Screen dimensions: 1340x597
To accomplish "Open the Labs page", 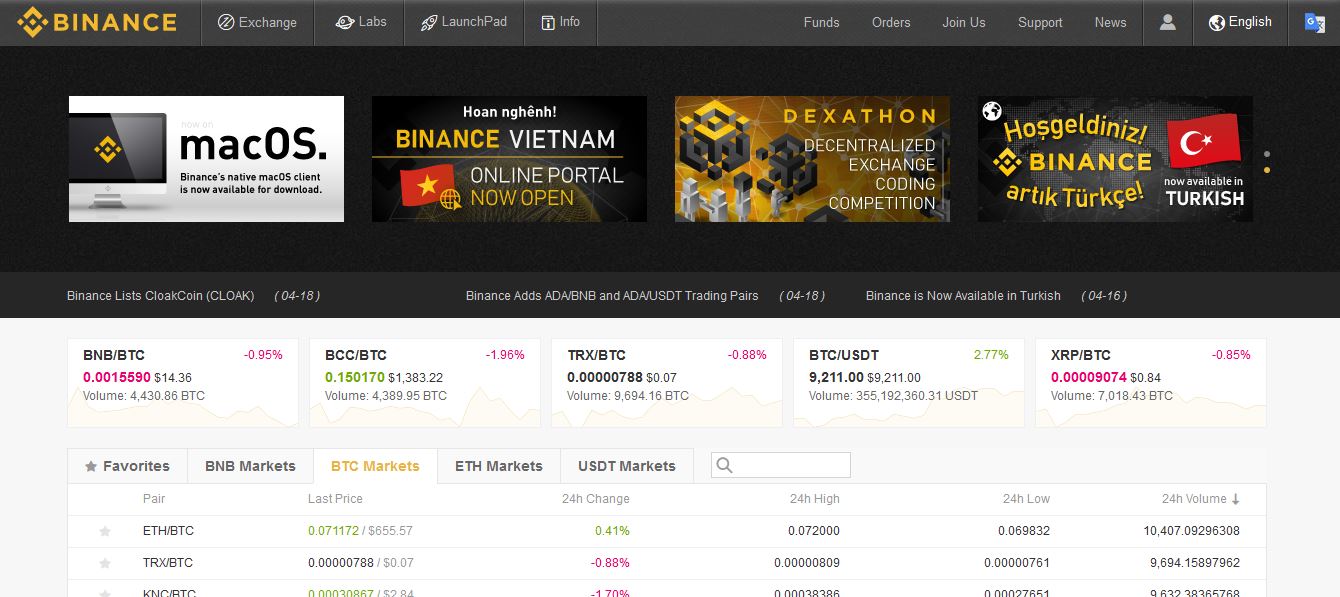I will tap(360, 22).
